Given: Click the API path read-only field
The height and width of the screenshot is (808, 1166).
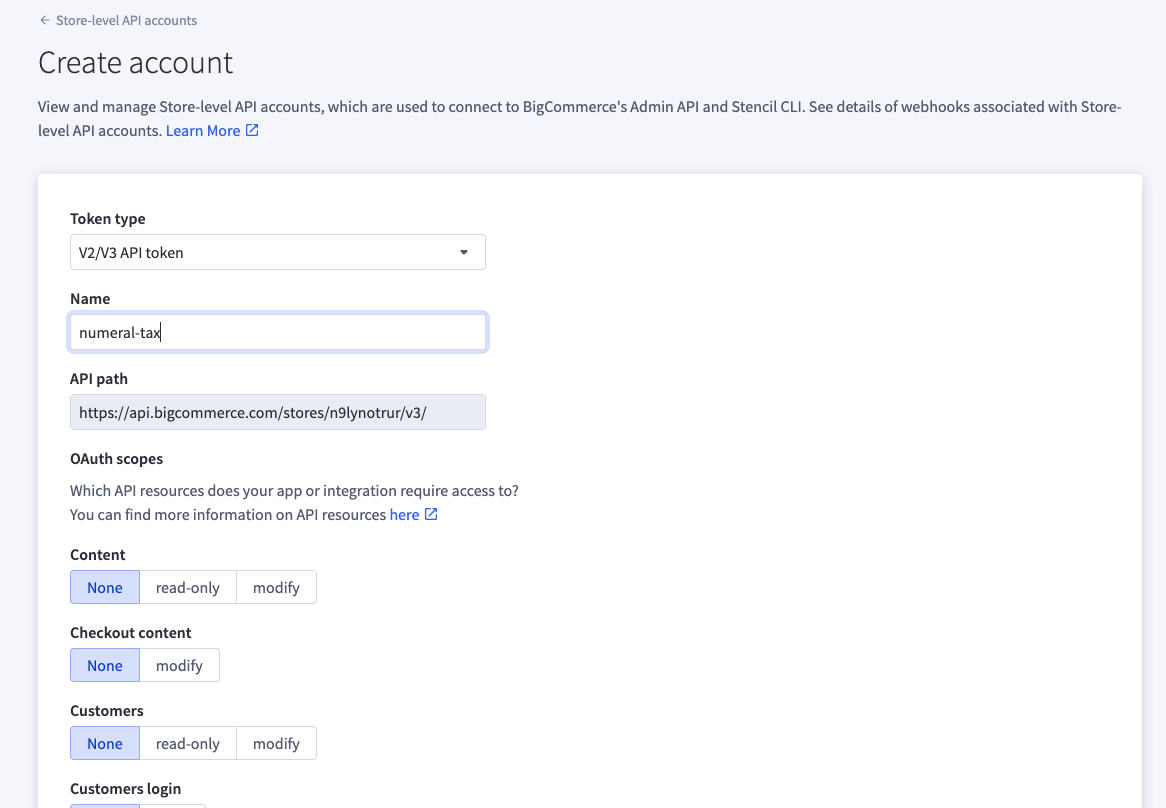Looking at the screenshot, I should click(277, 413).
